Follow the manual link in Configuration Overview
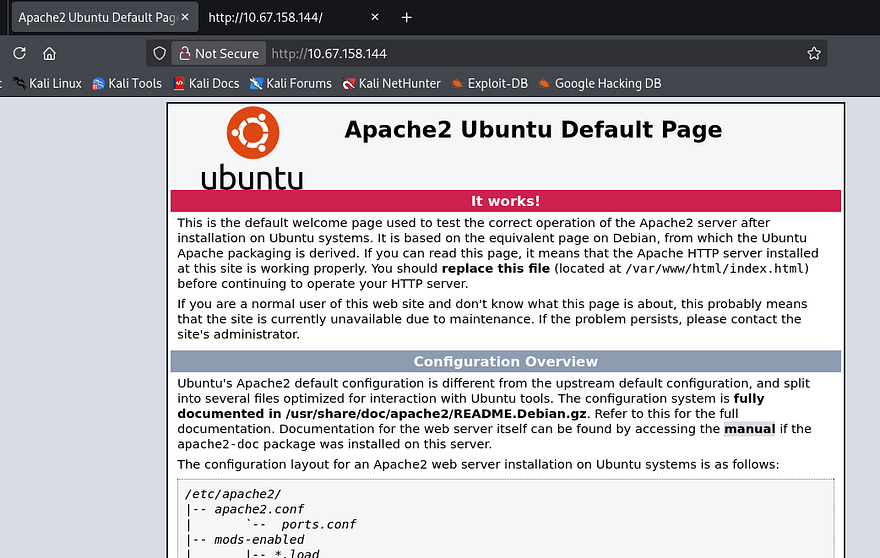 [x=749, y=429]
